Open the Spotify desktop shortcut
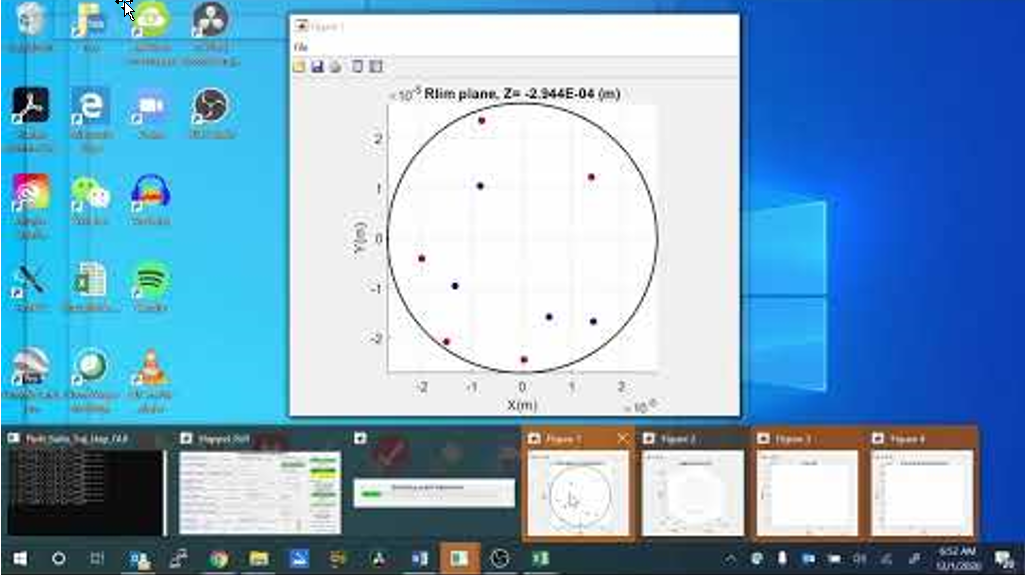This screenshot has height=575, width=1025. (x=151, y=283)
